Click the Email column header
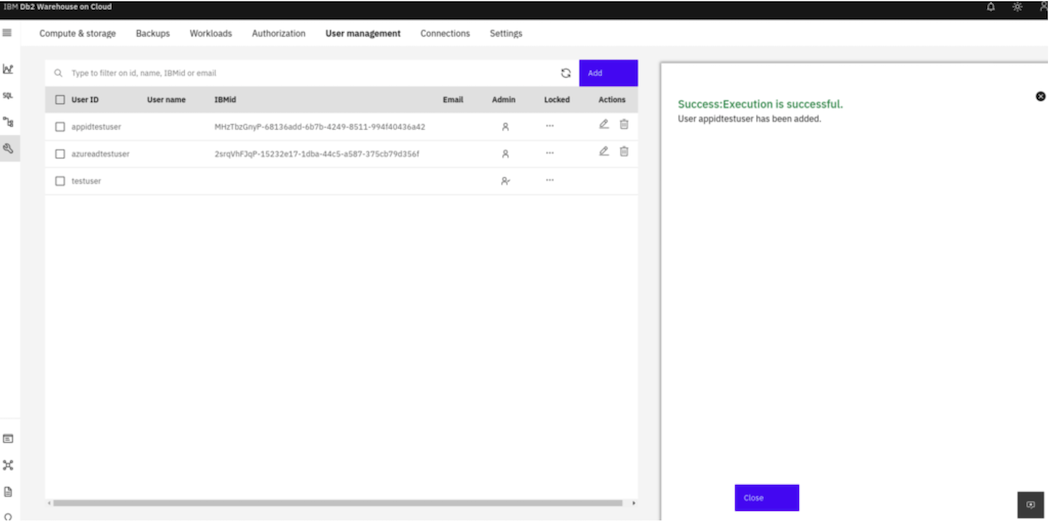1050x521 pixels. point(453,100)
